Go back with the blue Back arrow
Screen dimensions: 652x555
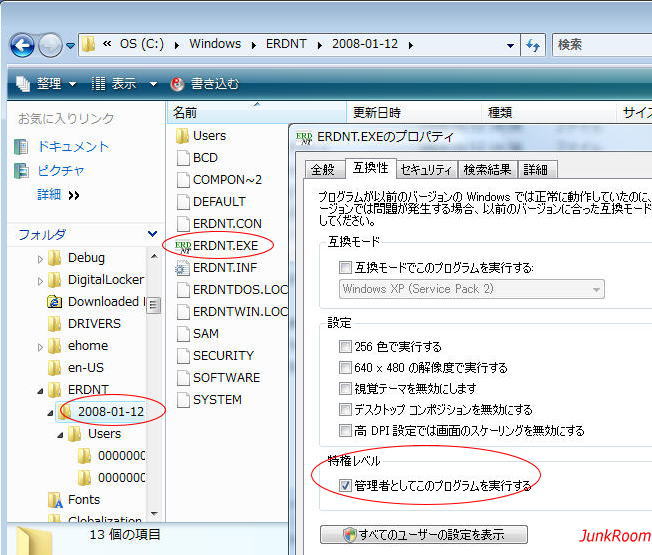pos(22,45)
